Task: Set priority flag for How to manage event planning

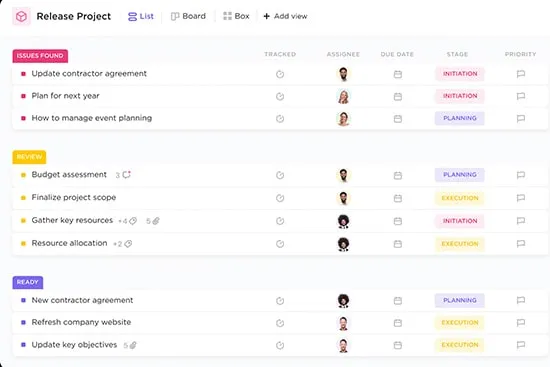Action: pyautogui.click(x=521, y=119)
